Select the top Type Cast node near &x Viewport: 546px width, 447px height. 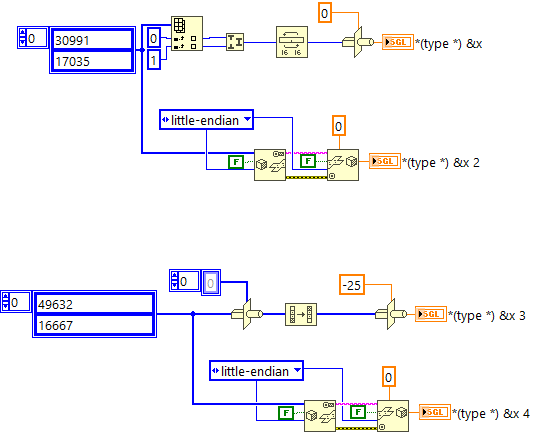coord(358,42)
